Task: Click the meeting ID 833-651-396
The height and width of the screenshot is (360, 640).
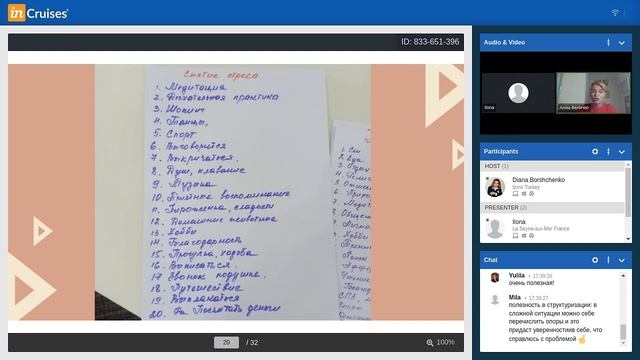Action: tap(430, 42)
